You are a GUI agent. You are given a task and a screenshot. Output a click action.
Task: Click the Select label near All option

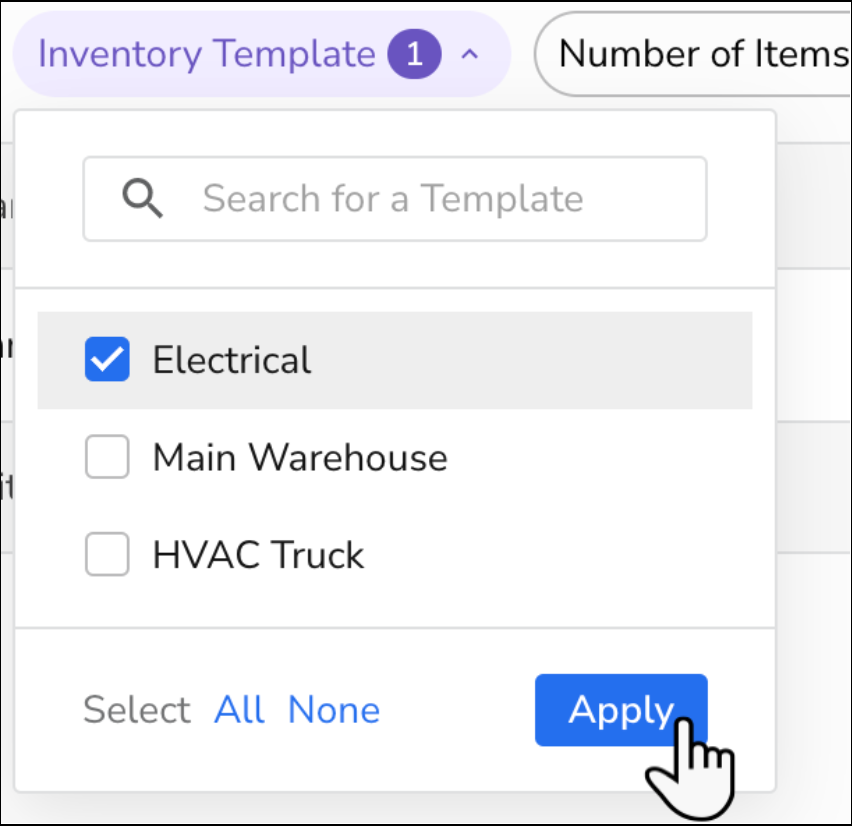click(137, 710)
